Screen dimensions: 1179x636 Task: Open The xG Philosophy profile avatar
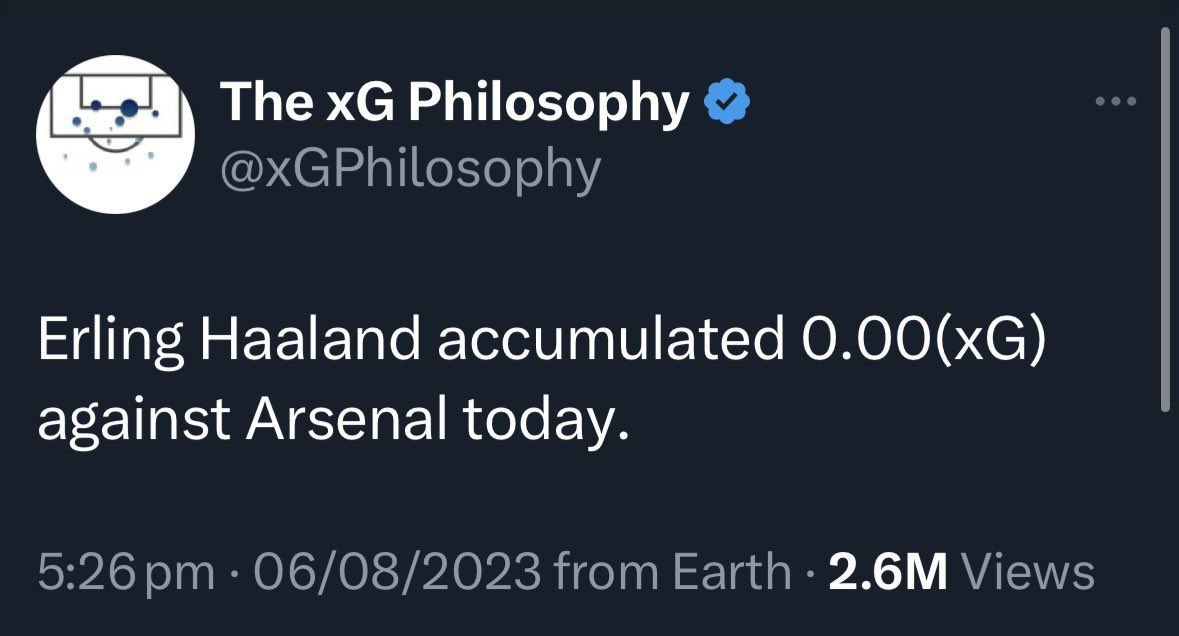pyautogui.click(x=113, y=134)
